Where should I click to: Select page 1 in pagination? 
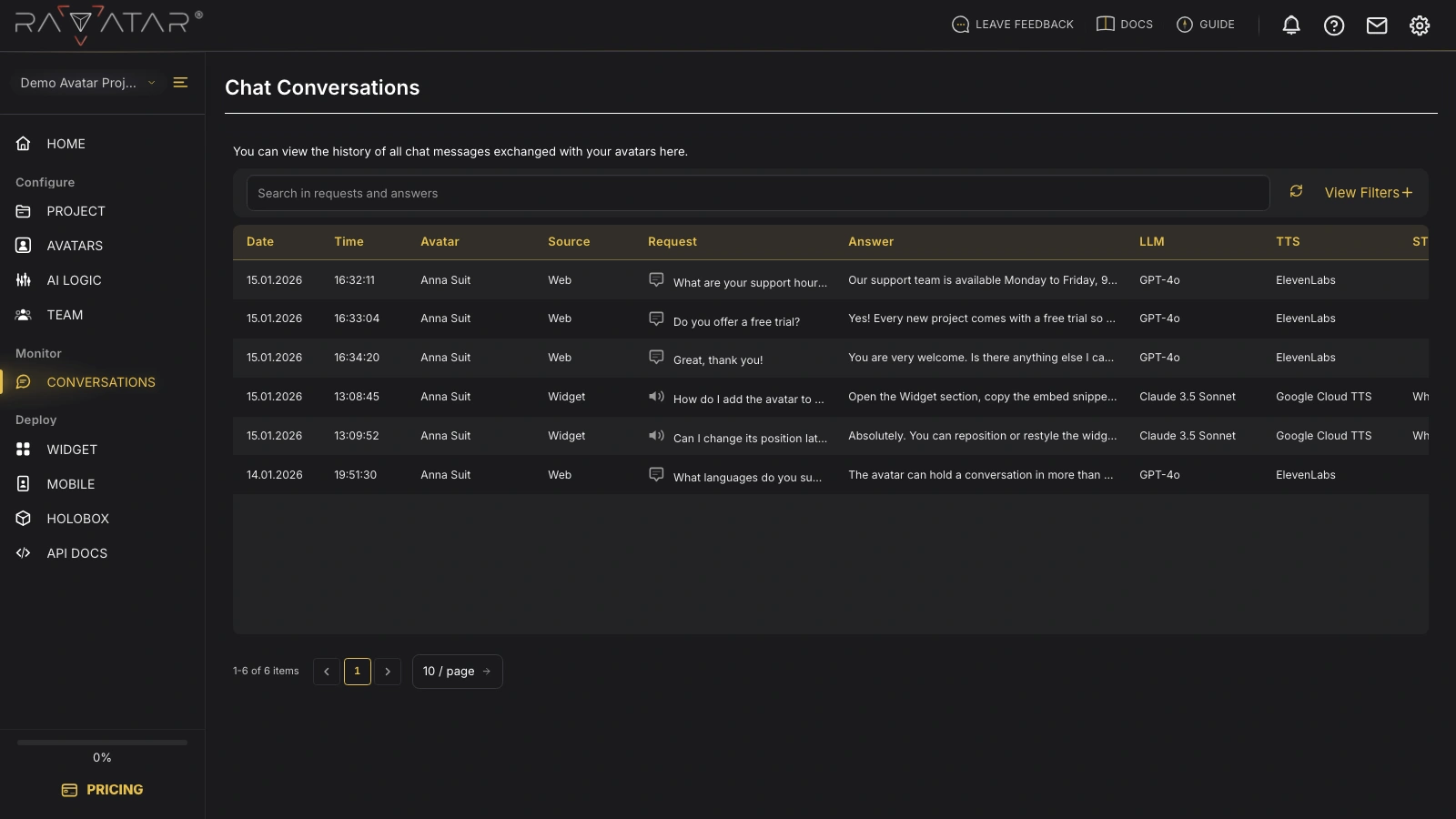coord(357,672)
